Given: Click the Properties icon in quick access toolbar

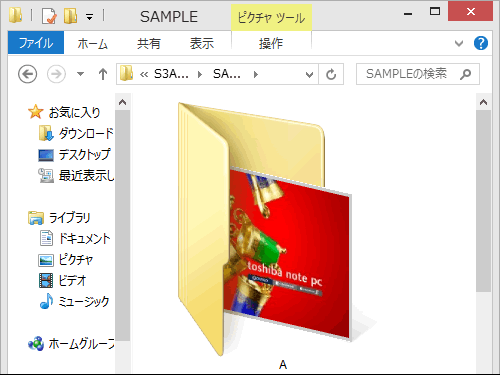Looking at the screenshot, I should (49, 16).
